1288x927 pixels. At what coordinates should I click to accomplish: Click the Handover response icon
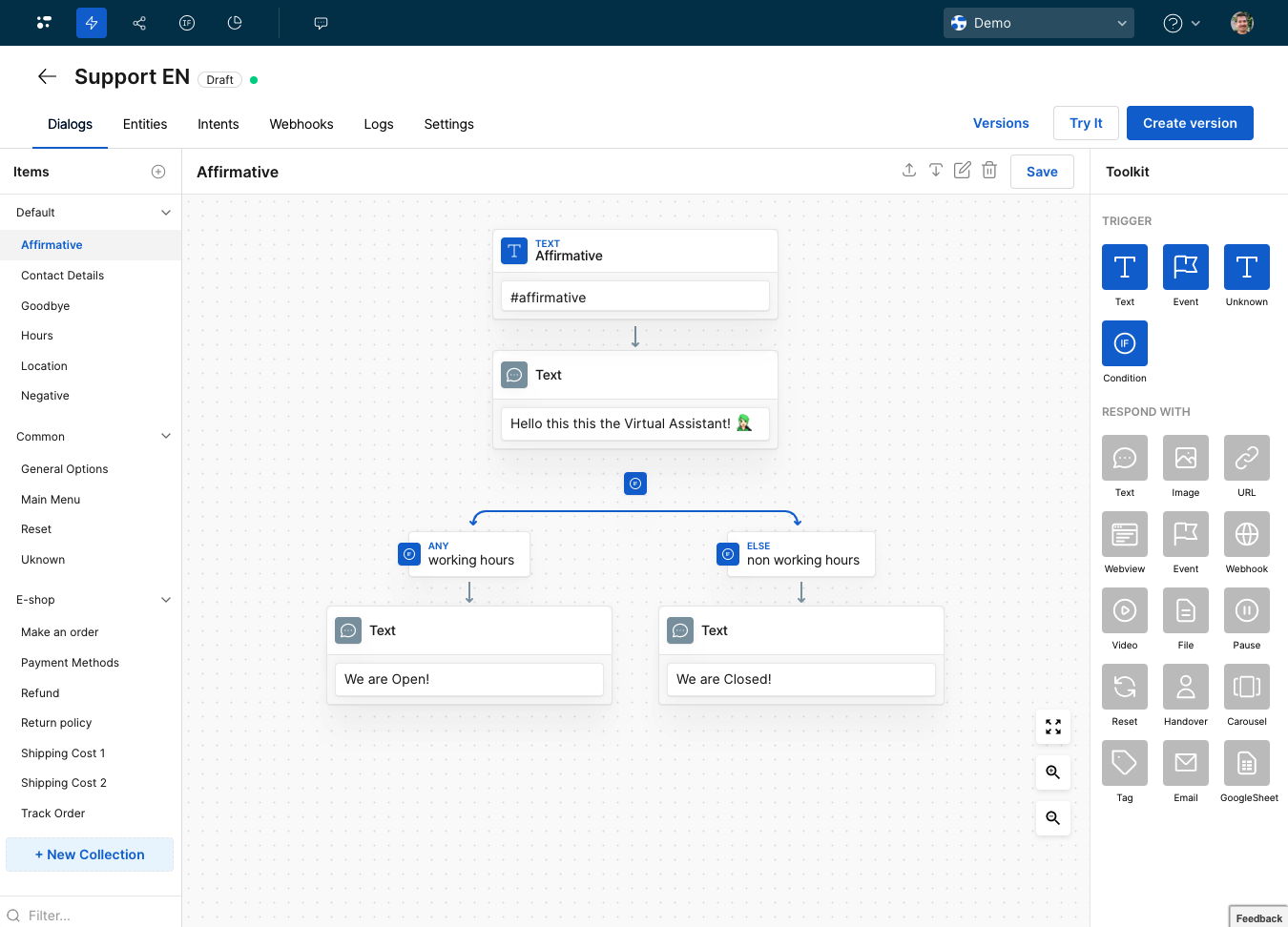coord(1185,687)
